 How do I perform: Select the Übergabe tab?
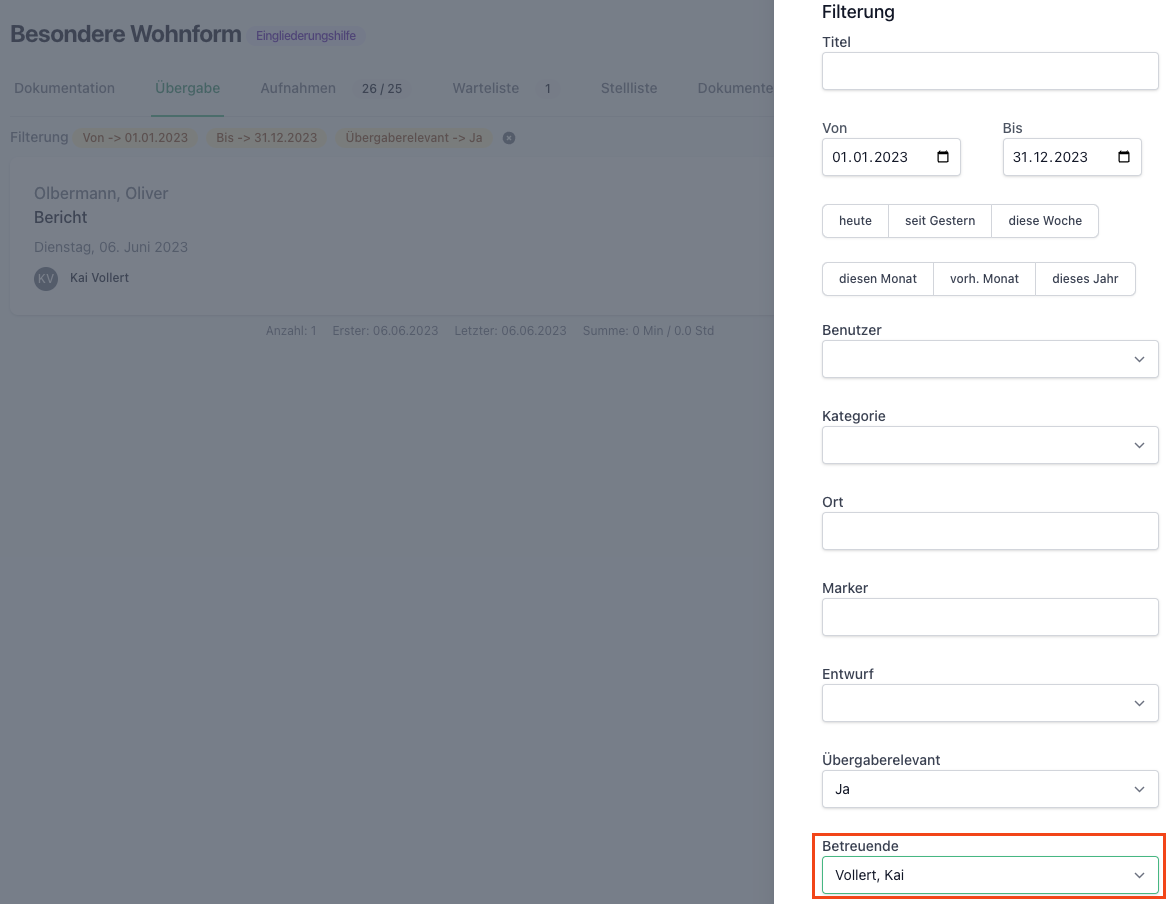(x=187, y=88)
